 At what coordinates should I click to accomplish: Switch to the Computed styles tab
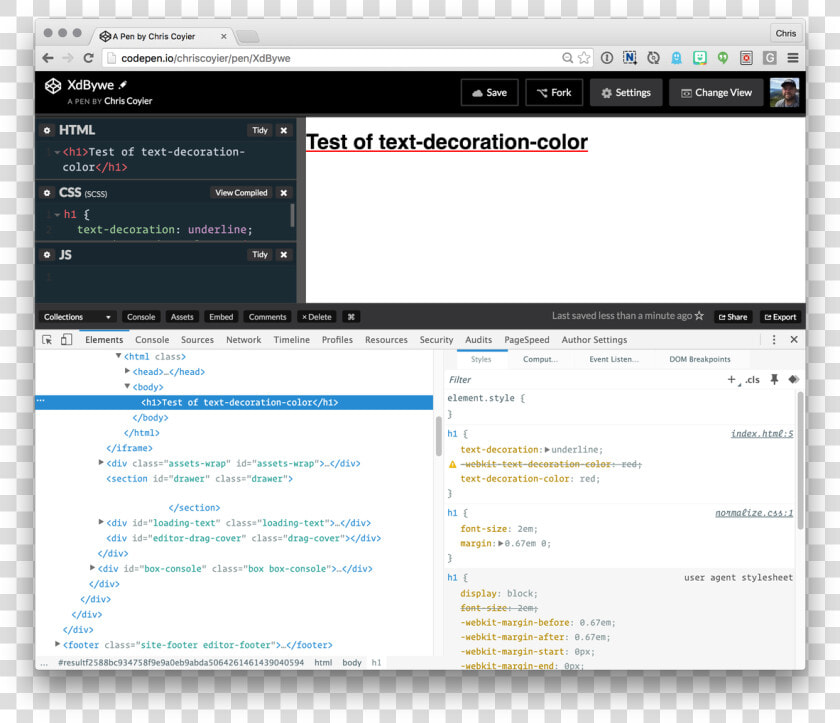[x=540, y=359]
